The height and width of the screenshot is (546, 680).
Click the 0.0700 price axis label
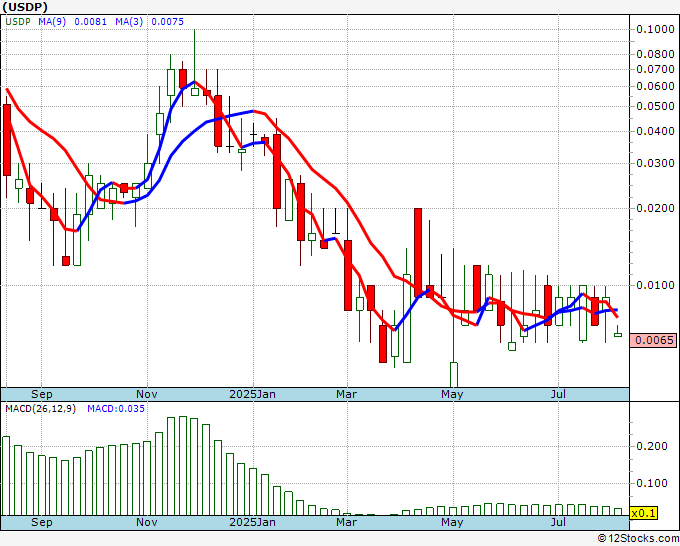pos(655,69)
